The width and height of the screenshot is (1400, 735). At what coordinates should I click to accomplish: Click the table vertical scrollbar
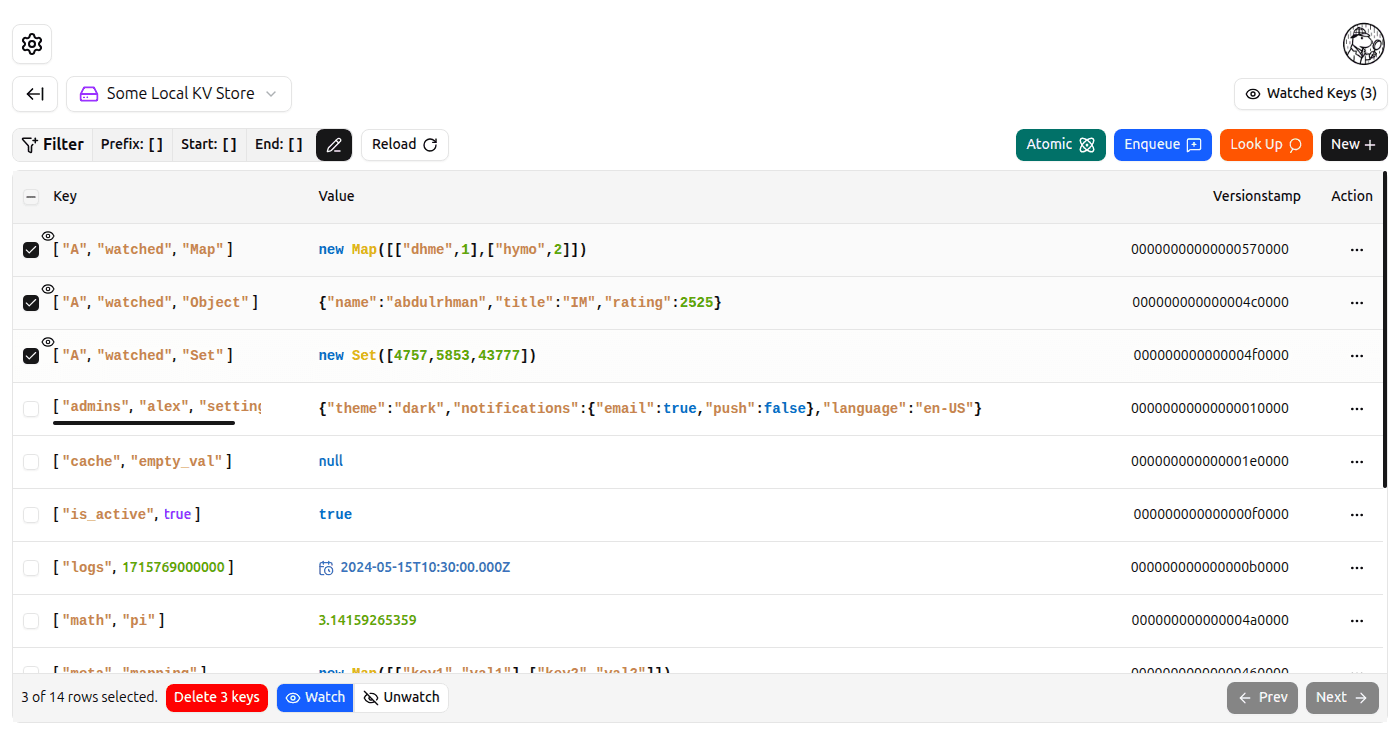(x=1384, y=330)
